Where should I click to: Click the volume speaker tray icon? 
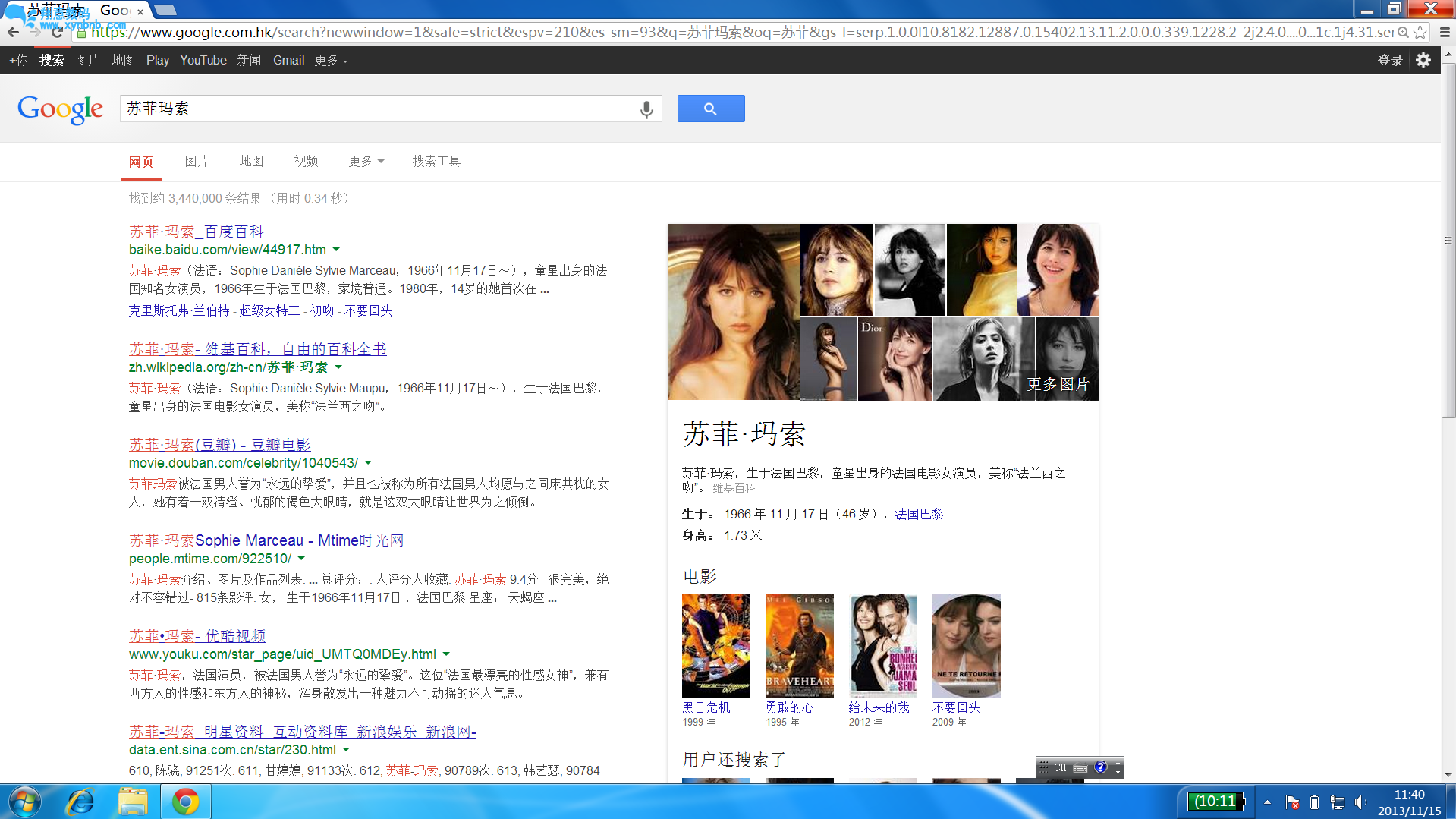(1360, 802)
